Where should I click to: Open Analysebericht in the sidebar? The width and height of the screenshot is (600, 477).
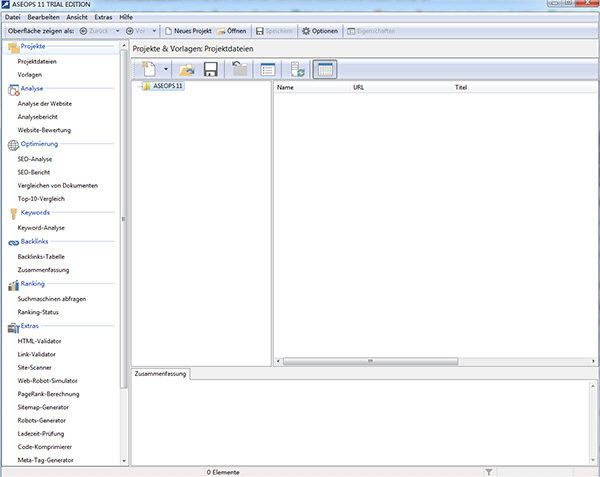(38, 117)
